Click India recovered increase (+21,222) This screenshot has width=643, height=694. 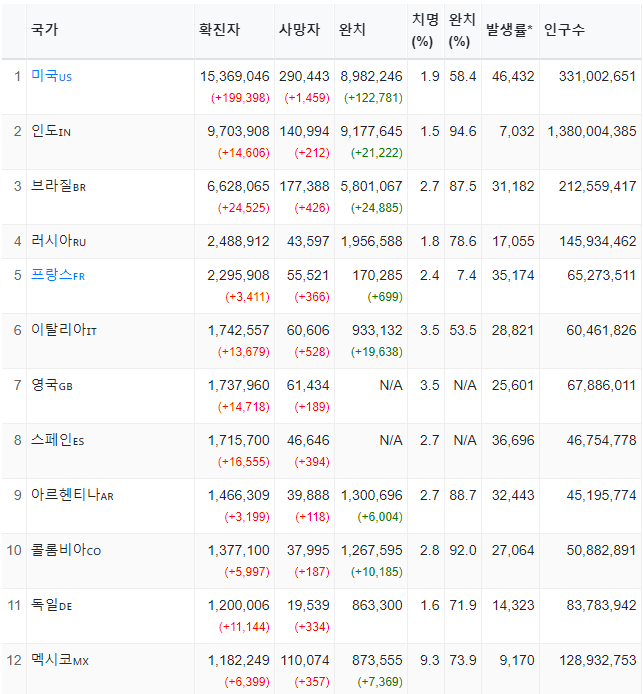coord(377,153)
